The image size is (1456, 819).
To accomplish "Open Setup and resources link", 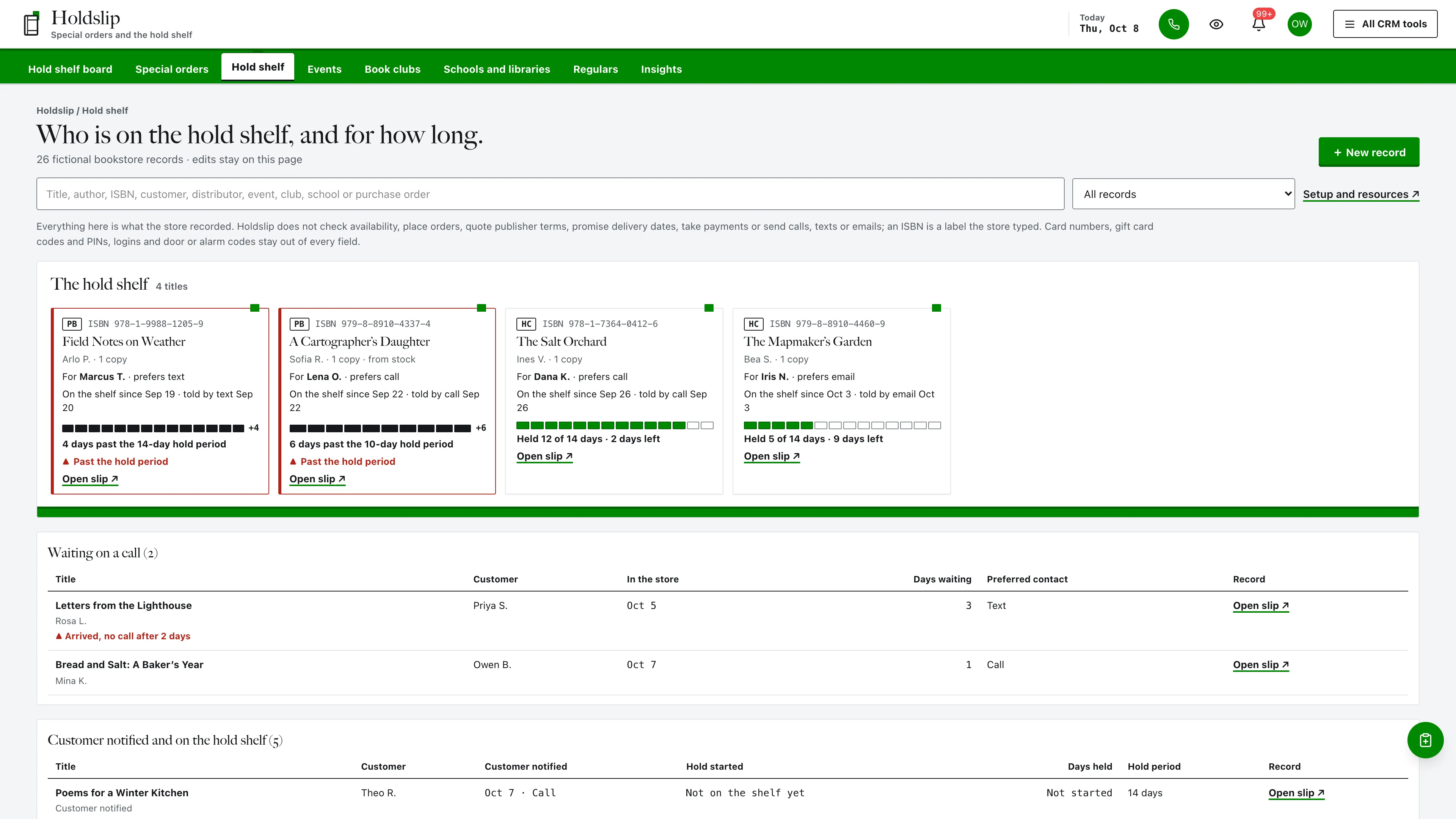I will [1360, 195].
